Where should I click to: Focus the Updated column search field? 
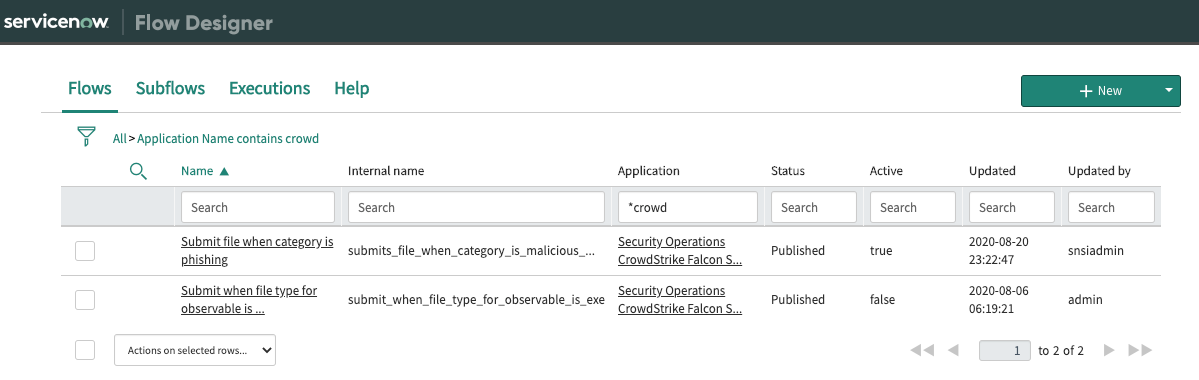point(1012,207)
